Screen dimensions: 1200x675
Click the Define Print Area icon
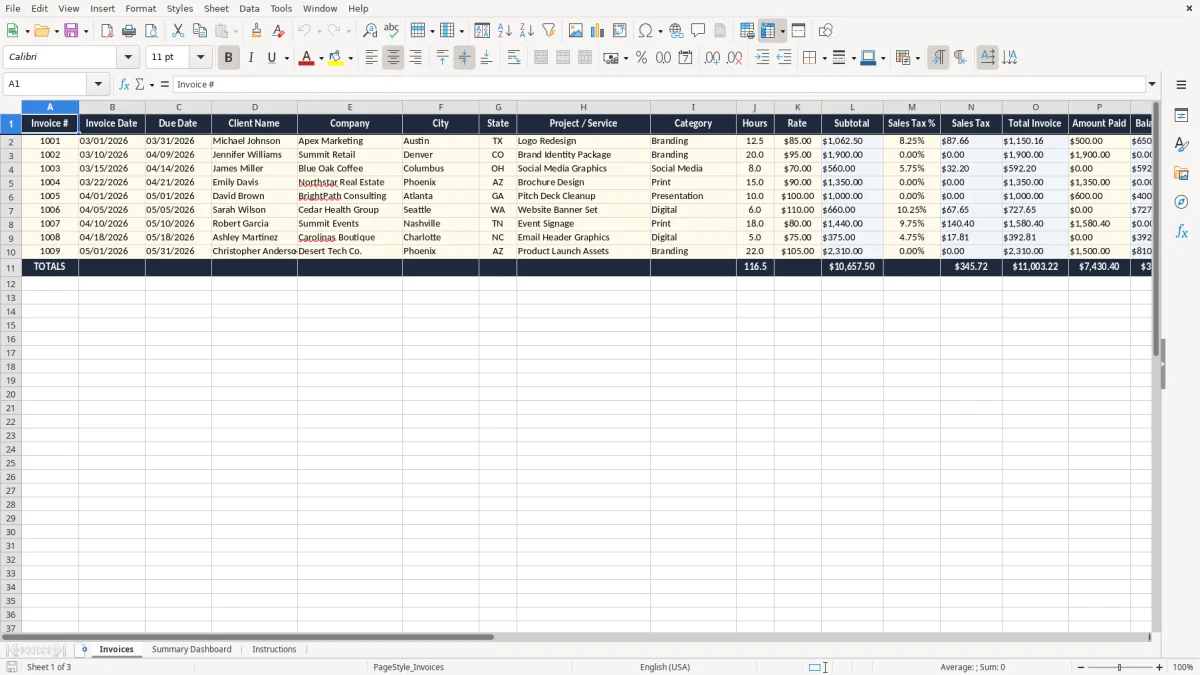747,31
